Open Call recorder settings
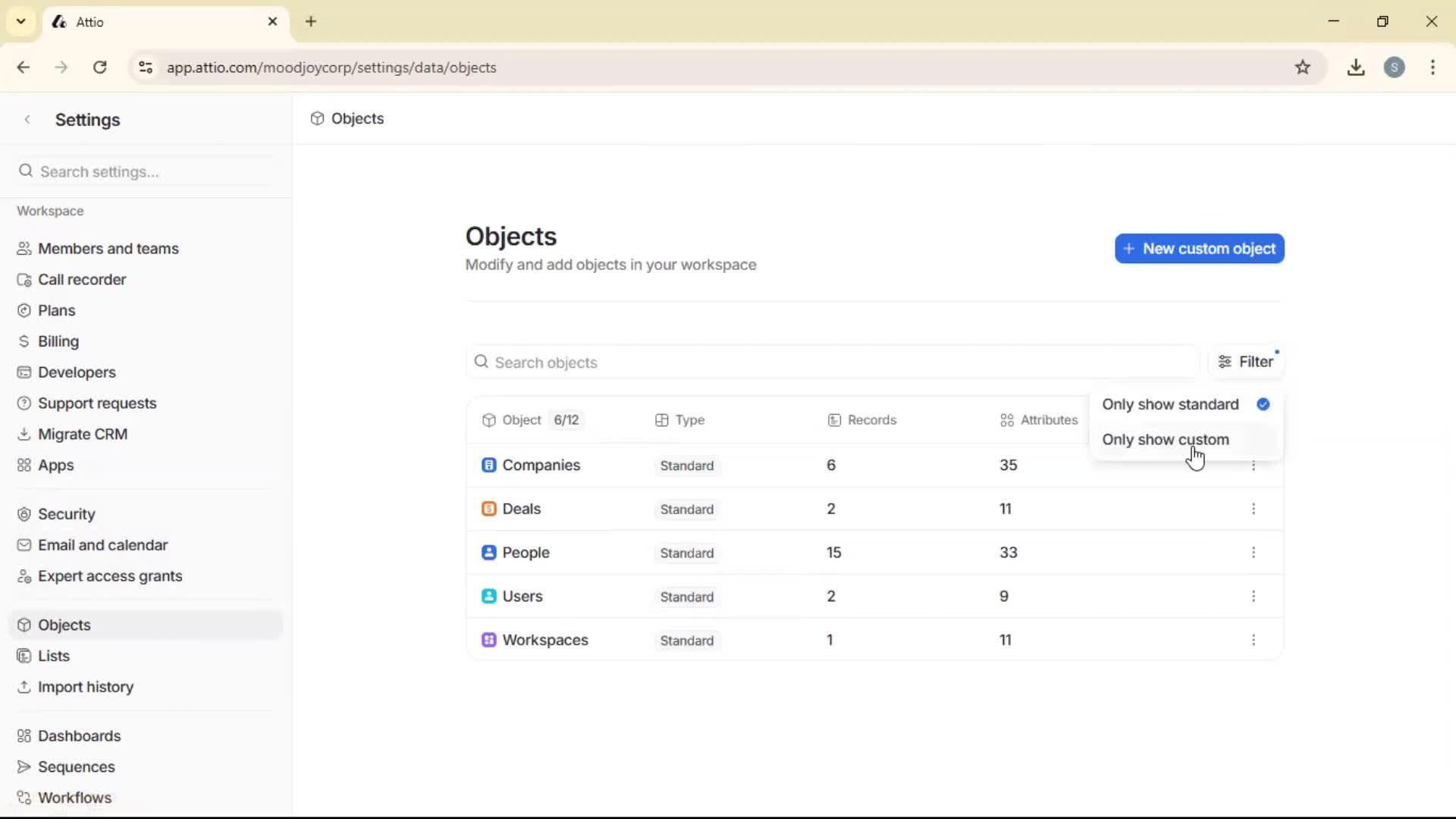This screenshot has height=819, width=1456. [81, 279]
